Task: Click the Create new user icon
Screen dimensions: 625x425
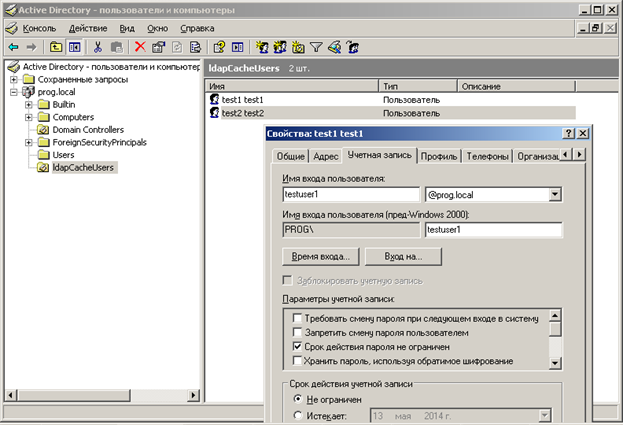Action: [x=262, y=47]
